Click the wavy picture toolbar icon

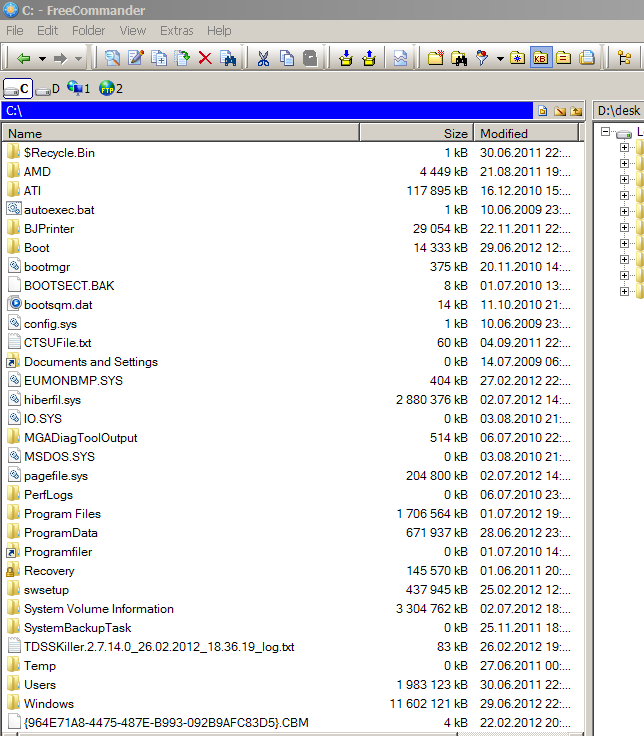point(400,58)
